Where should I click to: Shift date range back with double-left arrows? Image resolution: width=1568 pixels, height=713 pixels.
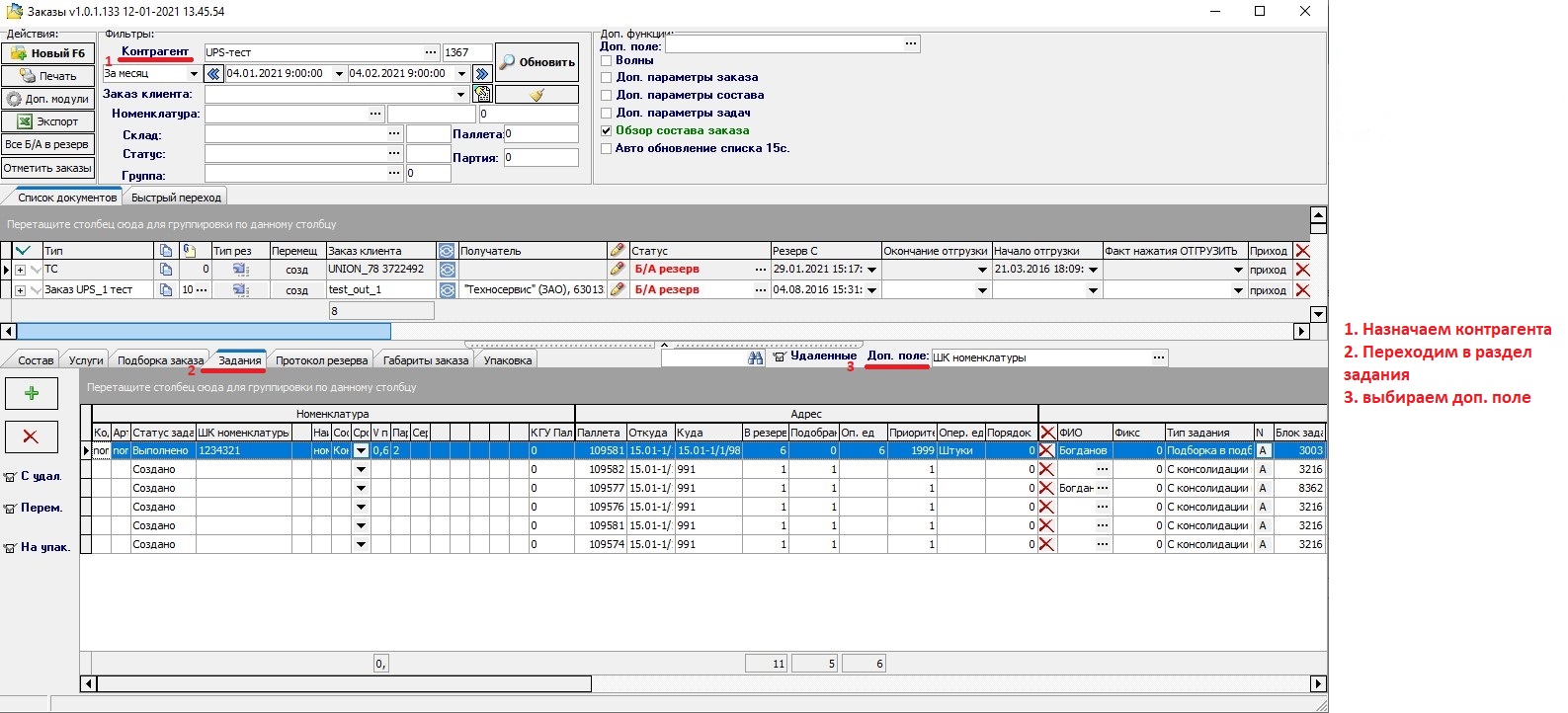(x=213, y=74)
